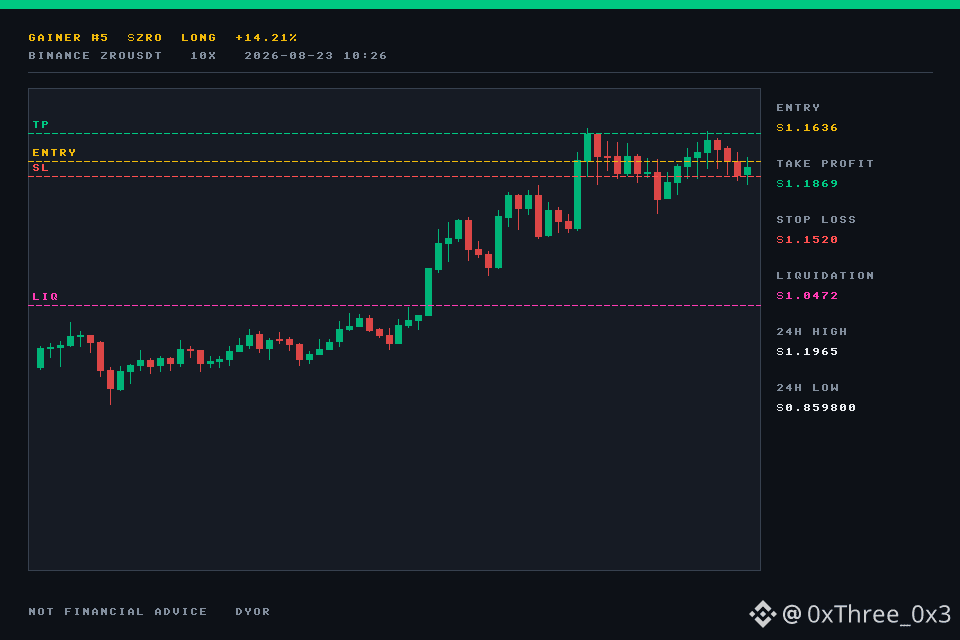Click the '24H HIGH' heading
Image resolution: width=960 pixels, height=640 pixels.
tap(811, 331)
